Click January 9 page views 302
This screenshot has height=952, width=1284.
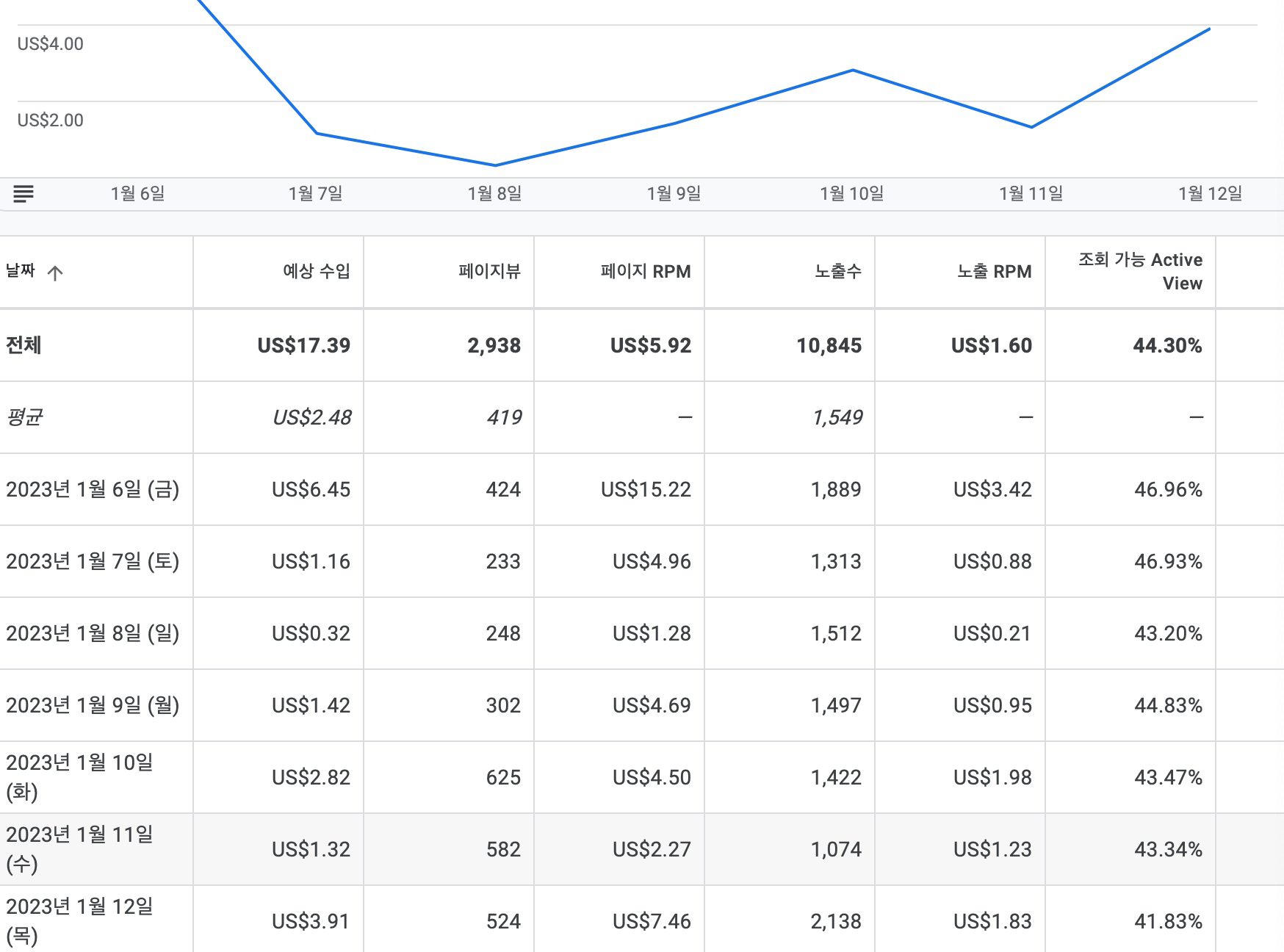coord(503,705)
